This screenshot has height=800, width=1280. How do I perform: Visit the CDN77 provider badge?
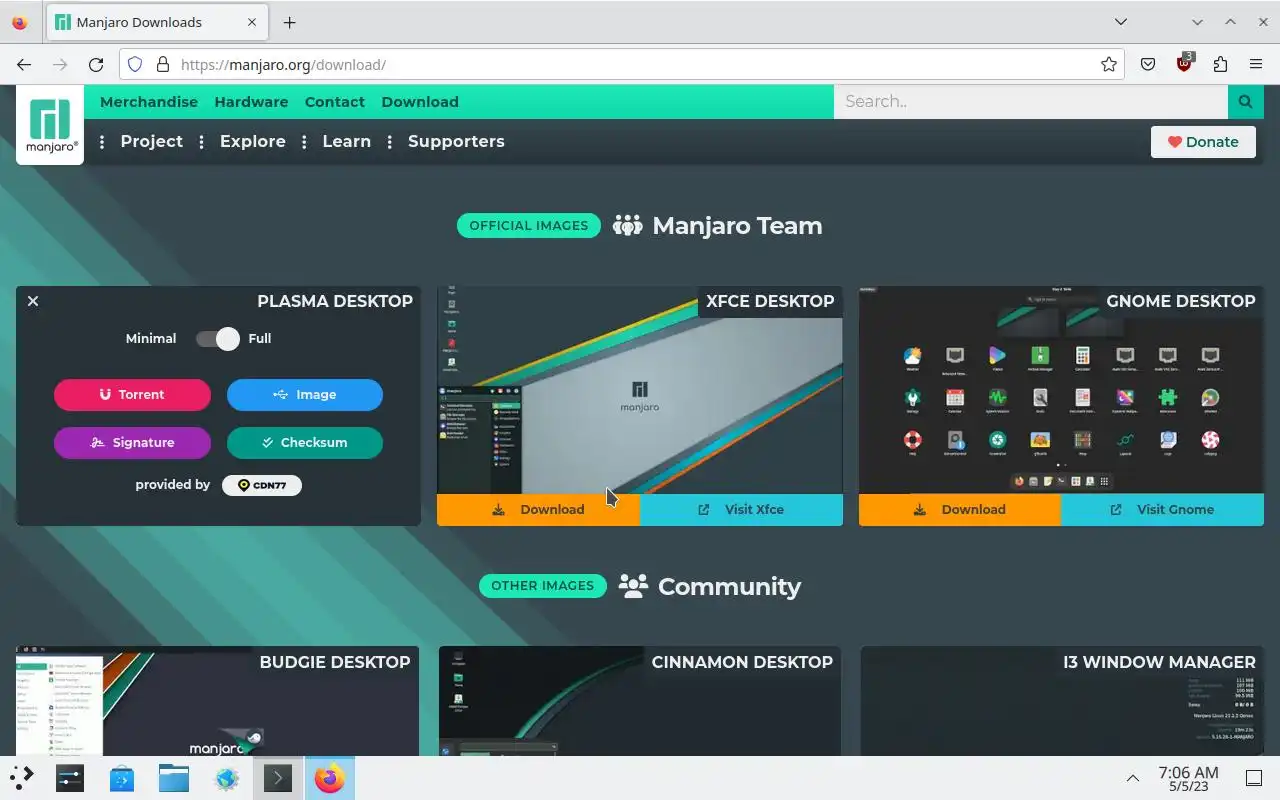(x=262, y=485)
